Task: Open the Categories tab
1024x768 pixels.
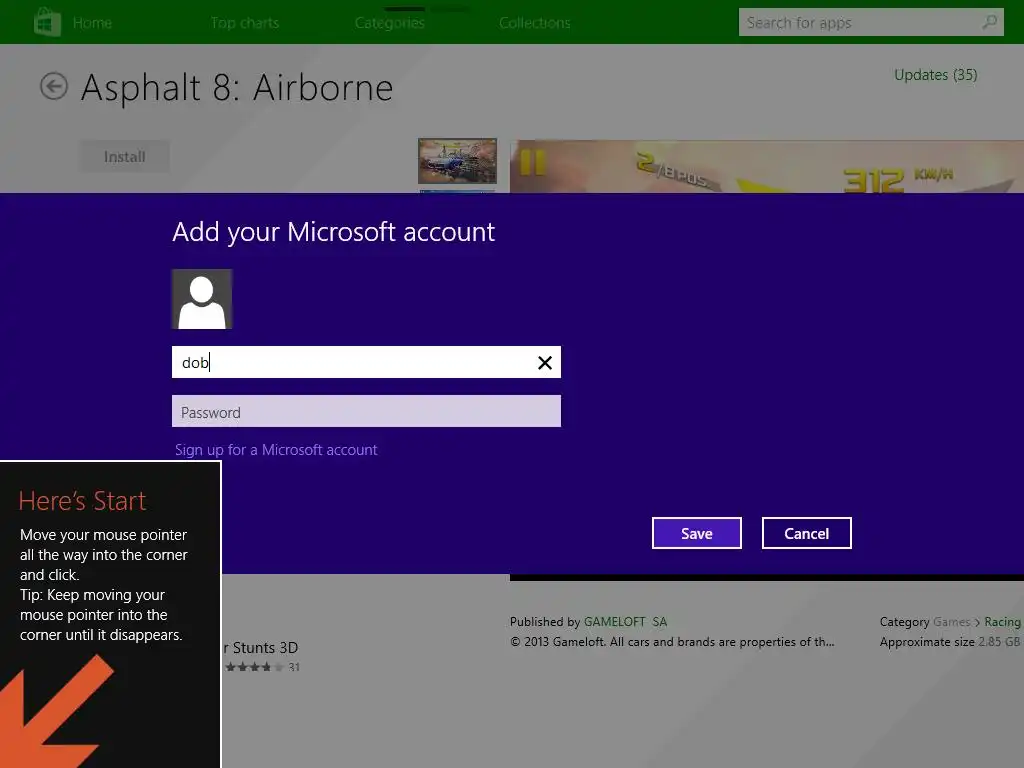Action: 390,23
